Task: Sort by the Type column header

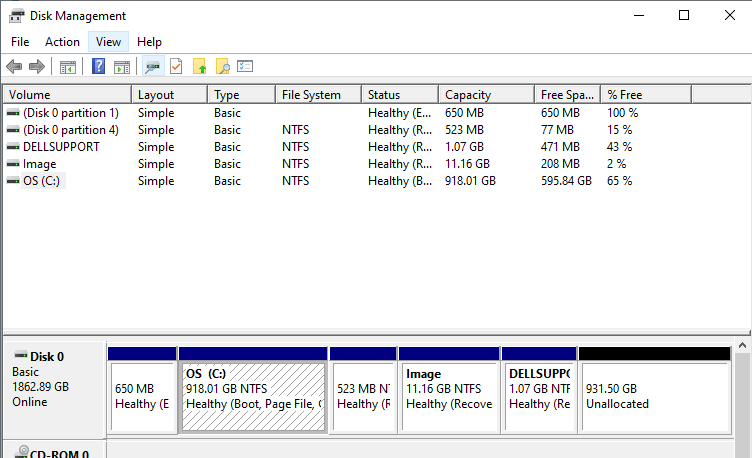Action: coord(242,94)
